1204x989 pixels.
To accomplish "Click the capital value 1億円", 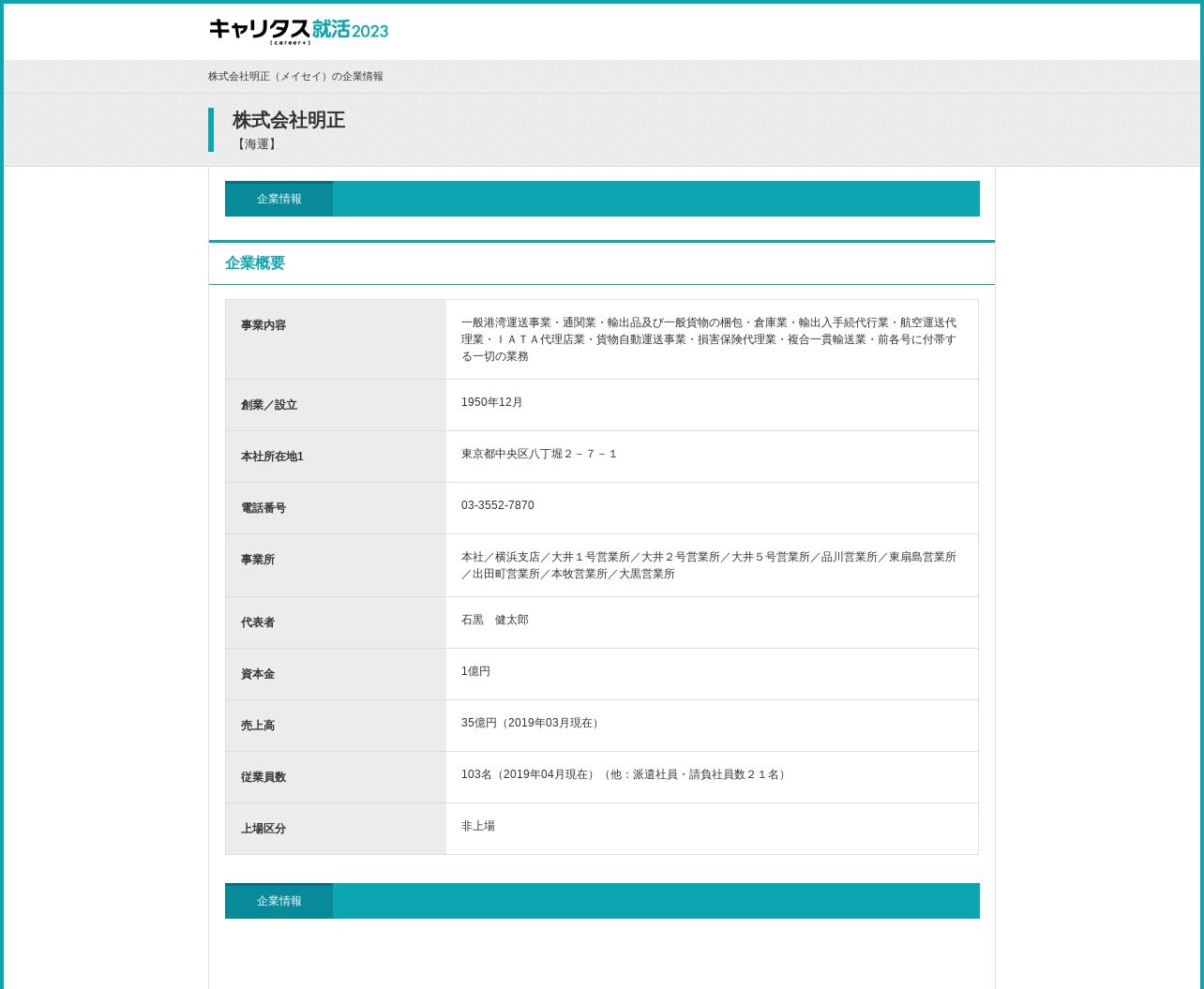I will [476, 671].
